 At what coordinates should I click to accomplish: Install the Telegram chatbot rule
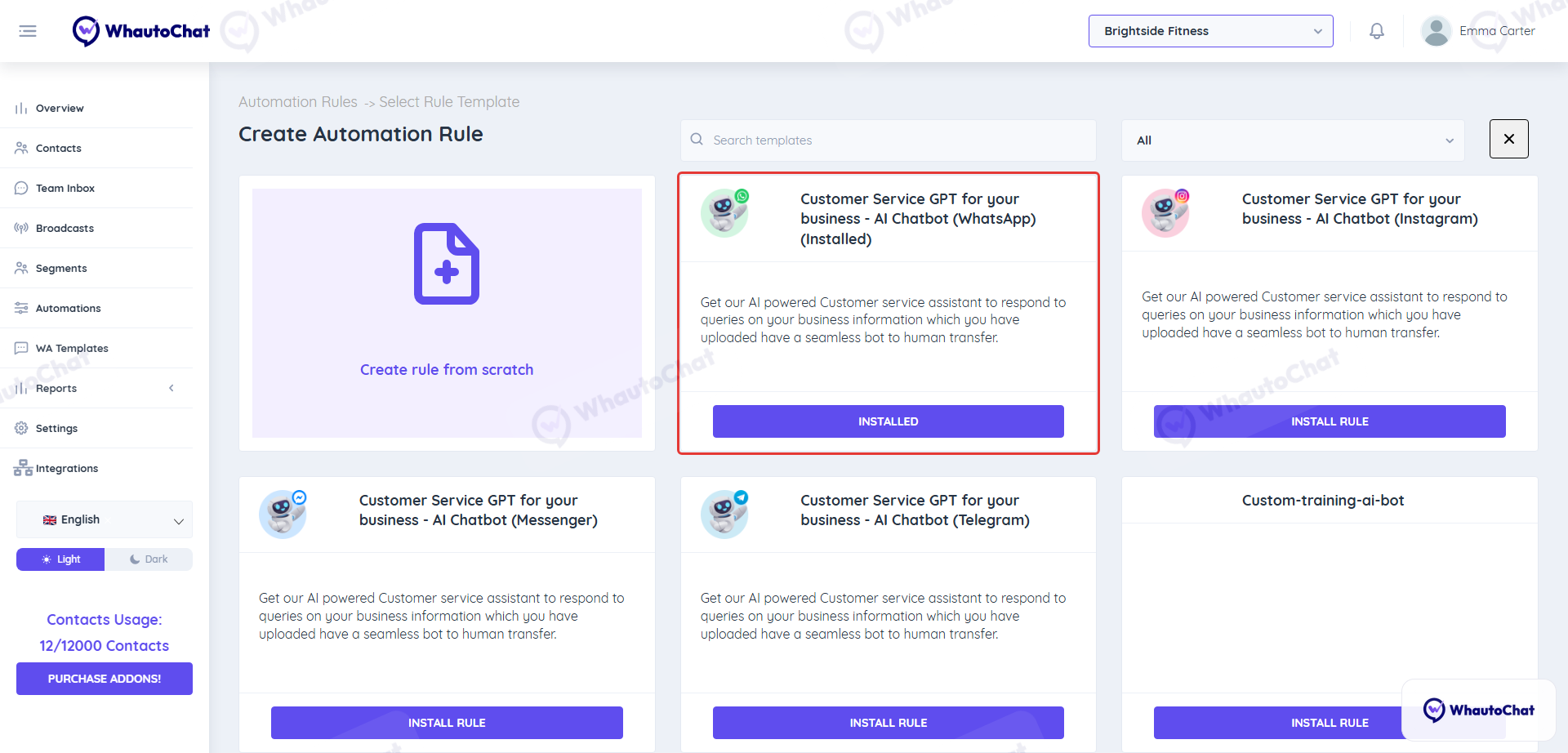pos(888,723)
